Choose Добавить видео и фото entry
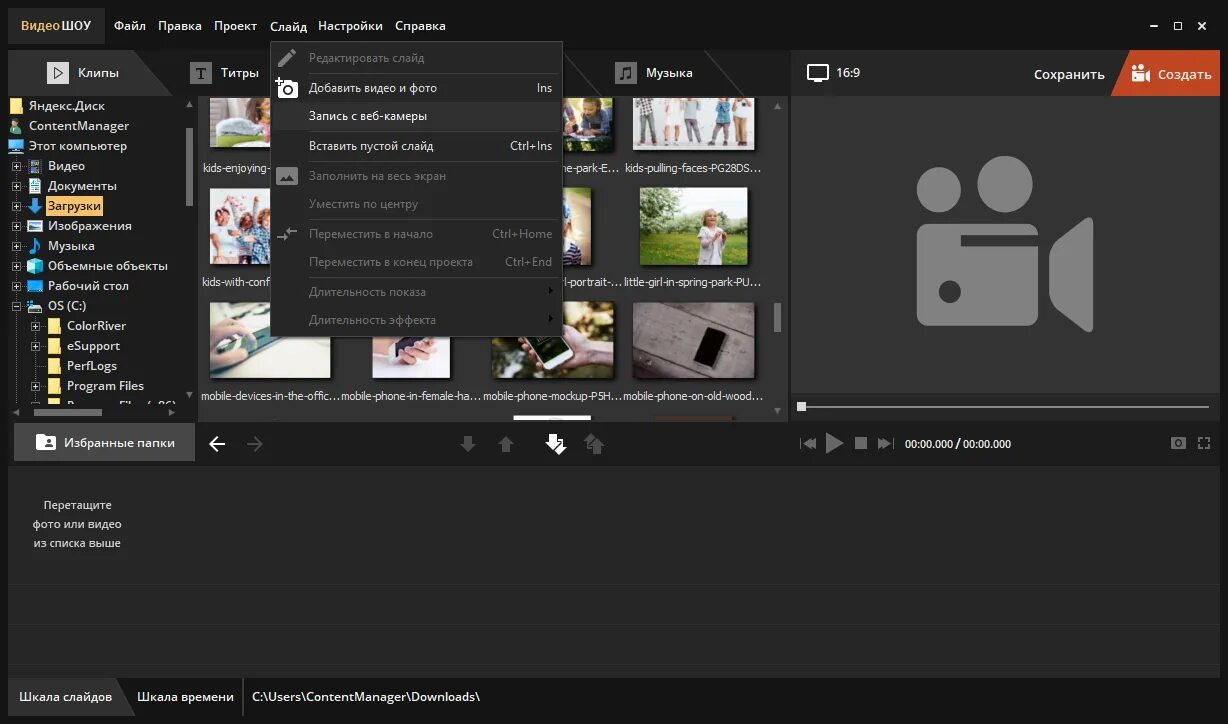The image size is (1228, 724). point(416,88)
